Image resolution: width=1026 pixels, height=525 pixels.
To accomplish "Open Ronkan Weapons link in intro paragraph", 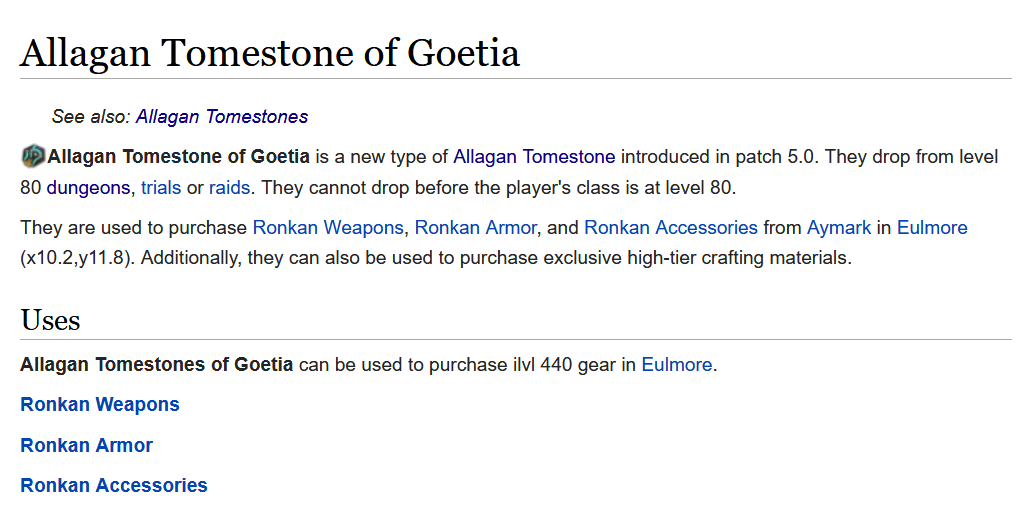I will click(x=328, y=228).
